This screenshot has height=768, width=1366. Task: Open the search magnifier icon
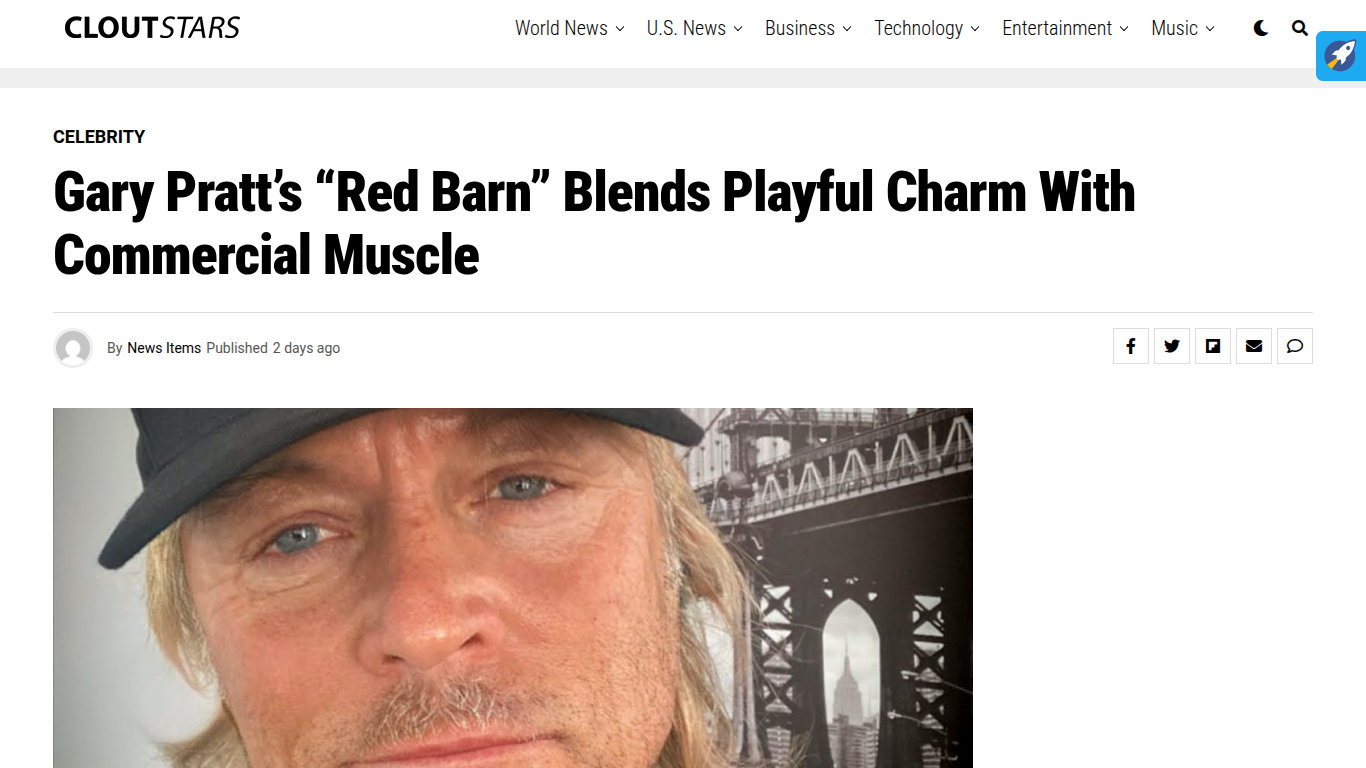1300,28
